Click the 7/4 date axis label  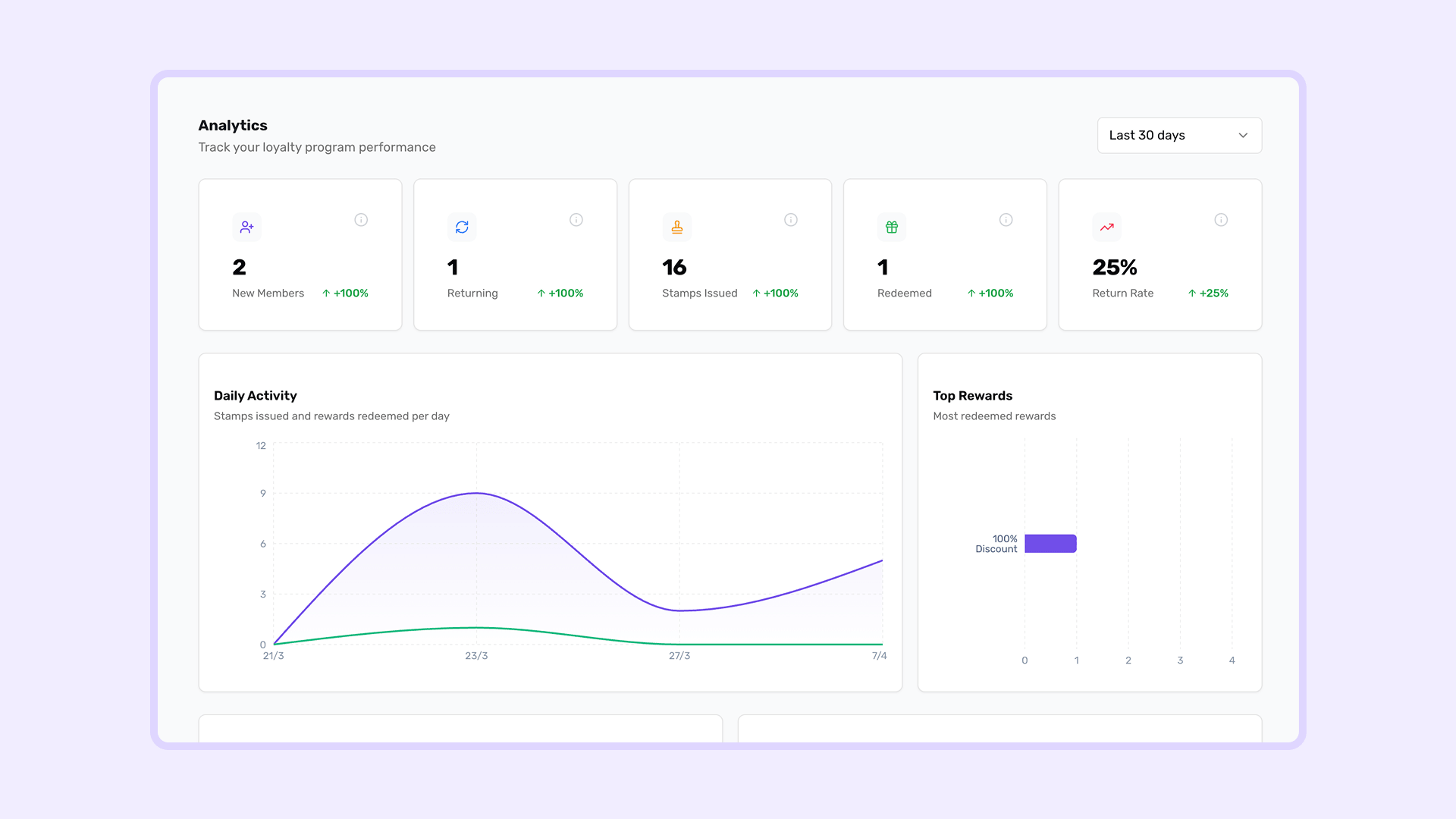(x=879, y=656)
